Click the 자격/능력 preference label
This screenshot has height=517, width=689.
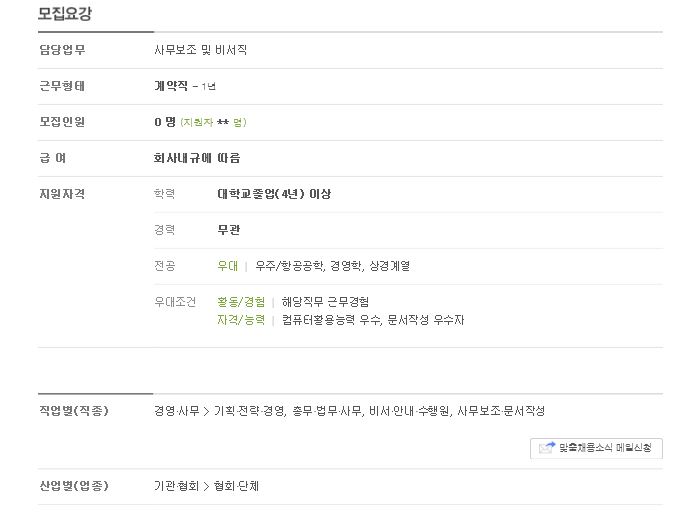[x=241, y=320]
